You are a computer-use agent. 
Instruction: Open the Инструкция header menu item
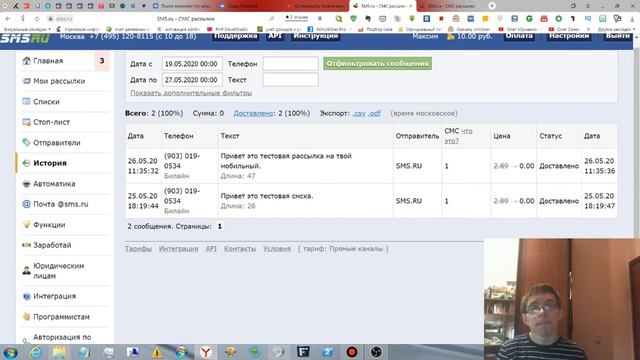[316, 36]
